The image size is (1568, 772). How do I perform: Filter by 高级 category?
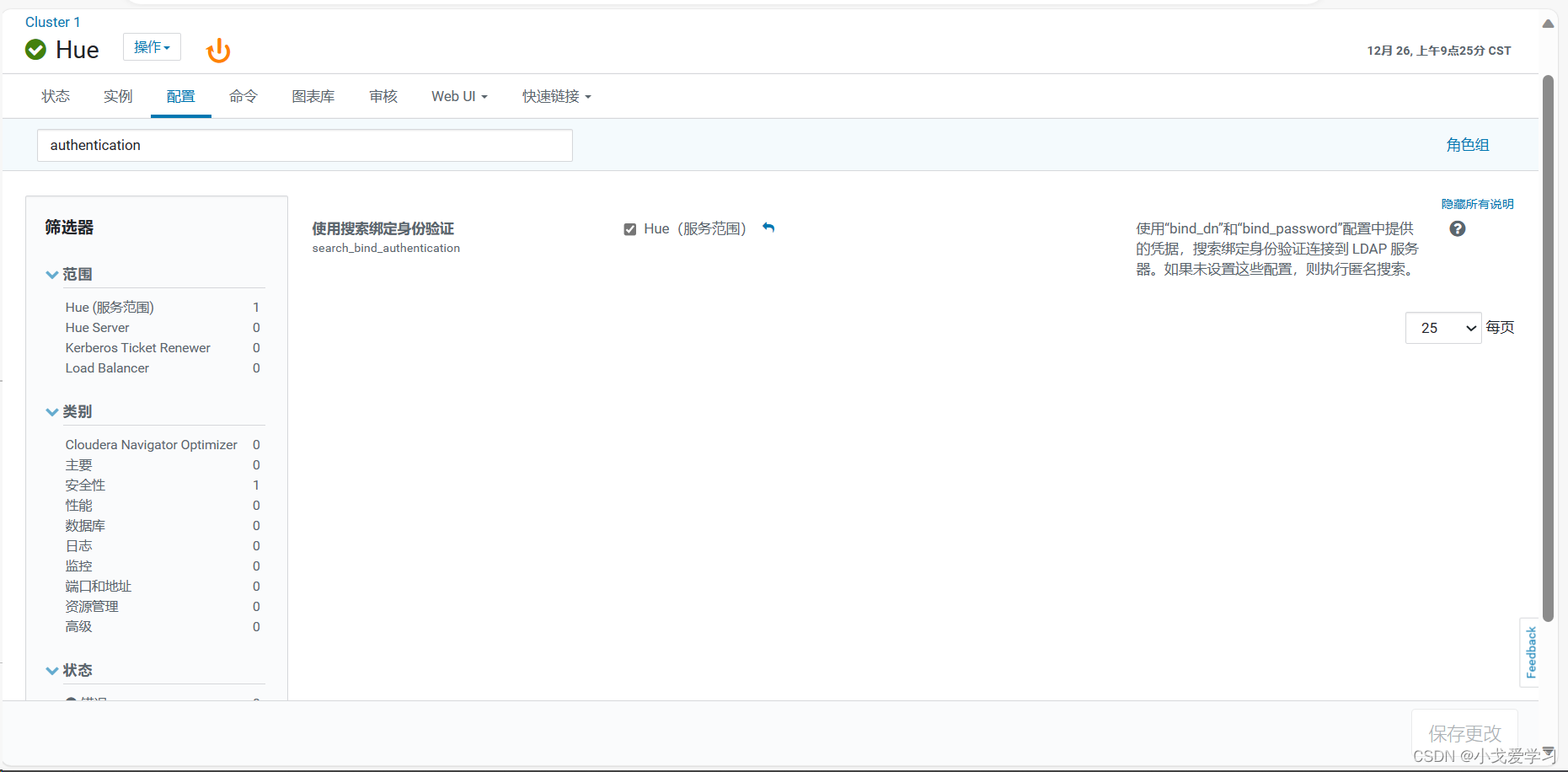click(x=79, y=627)
